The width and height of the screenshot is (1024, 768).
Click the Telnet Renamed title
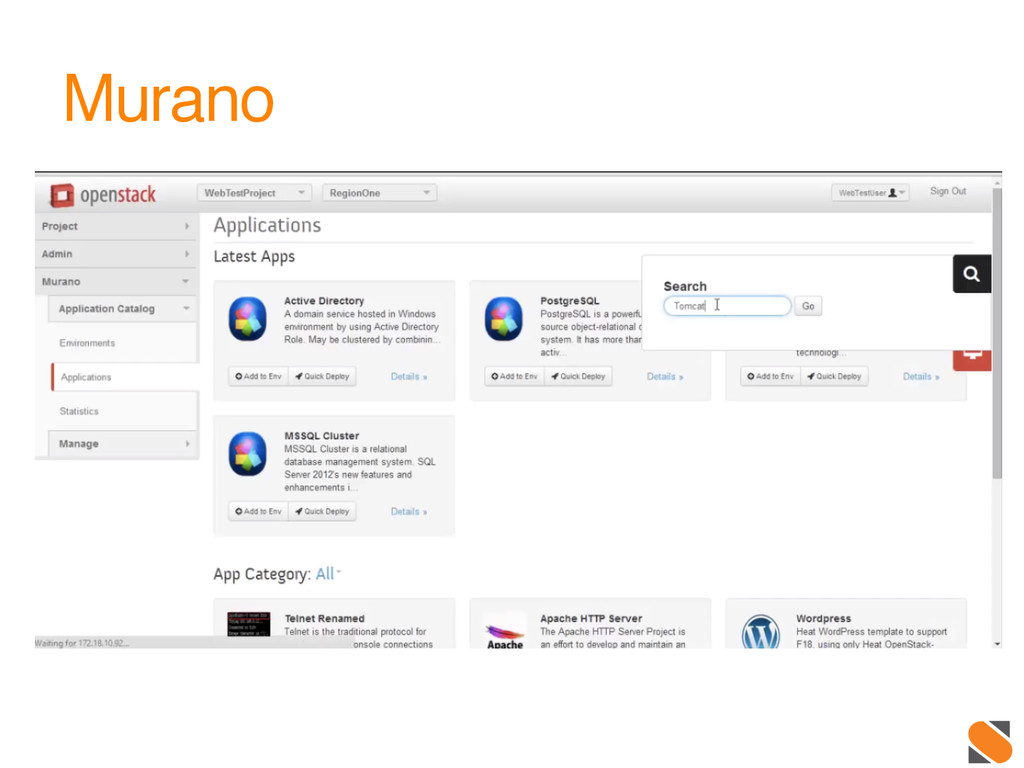tap(325, 618)
